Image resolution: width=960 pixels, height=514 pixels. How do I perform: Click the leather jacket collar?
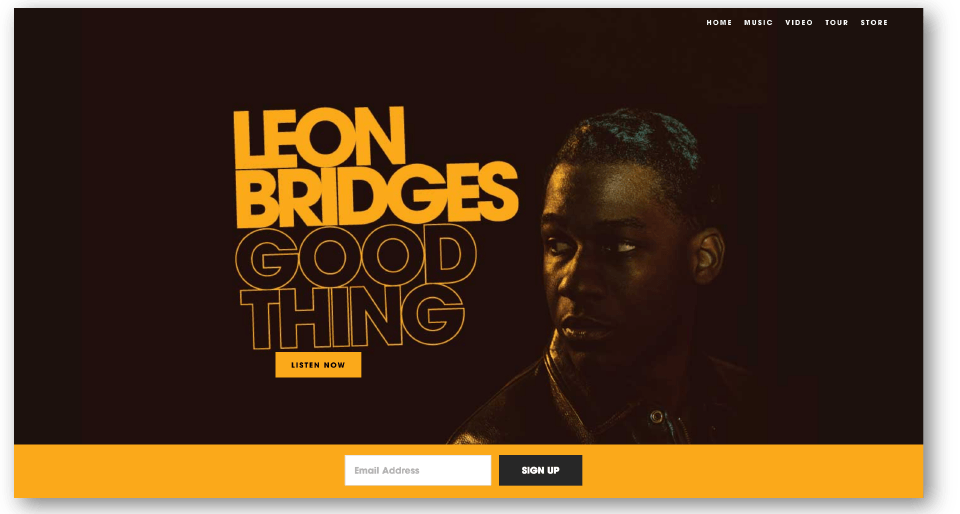569,392
